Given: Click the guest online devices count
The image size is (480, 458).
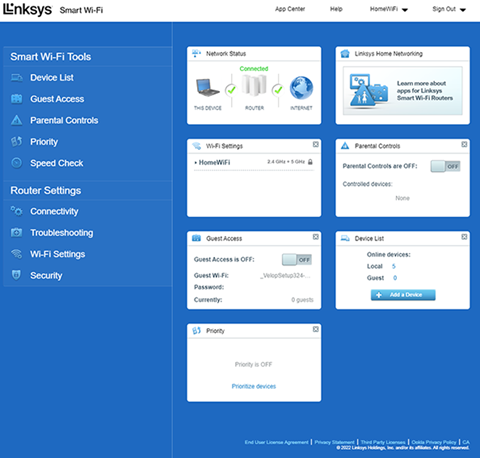Looking at the screenshot, I should tap(395, 278).
